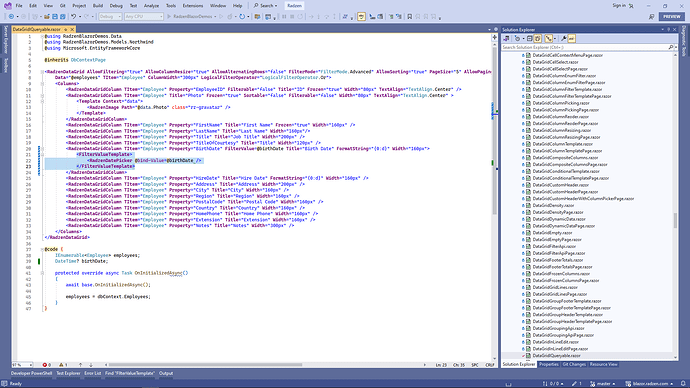The image size is (690, 388).
Task: Open the Output panel tab
Action: coord(166,373)
